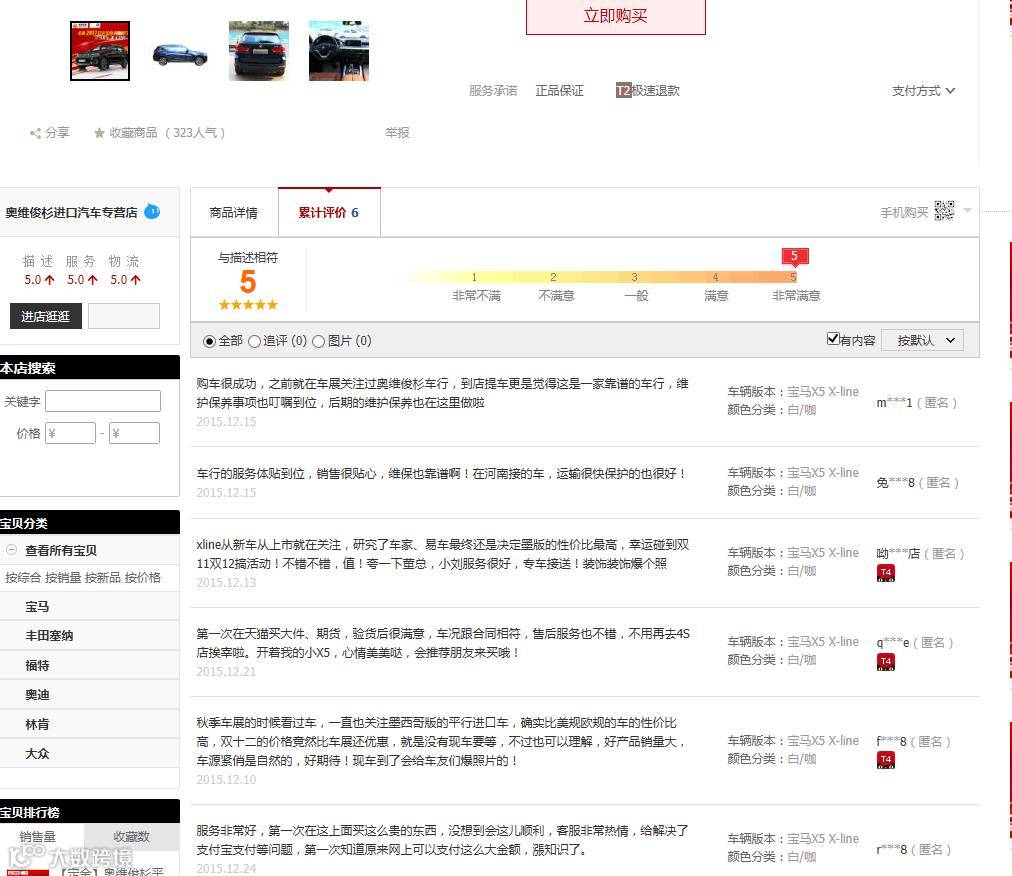Click reviewer name m***1
This screenshot has width=1012, height=876.
(x=895, y=403)
